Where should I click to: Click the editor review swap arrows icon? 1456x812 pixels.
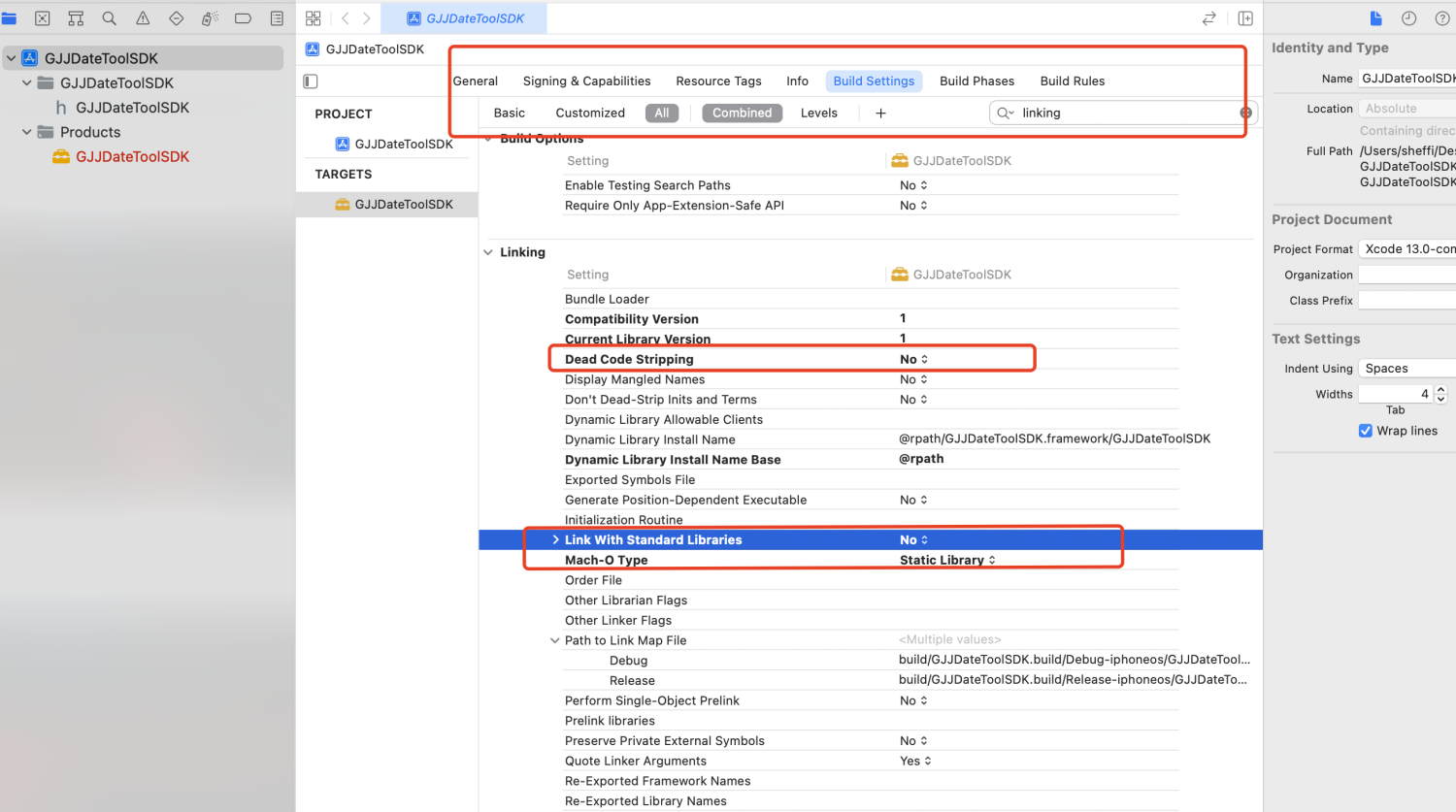click(x=1209, y=18)
